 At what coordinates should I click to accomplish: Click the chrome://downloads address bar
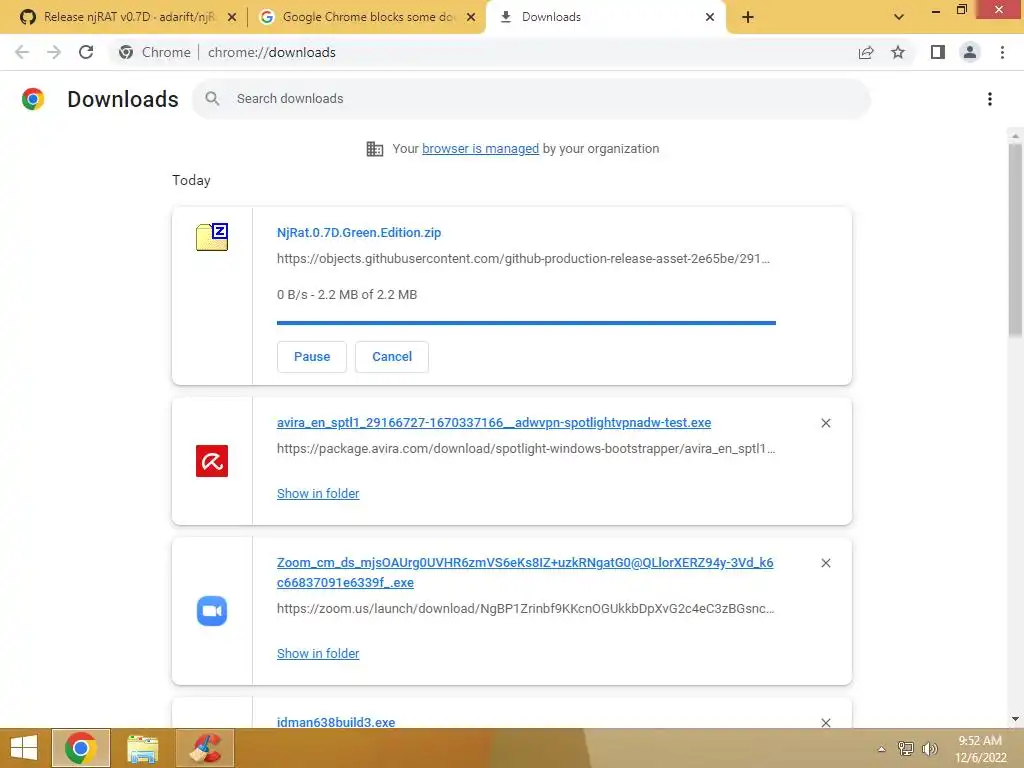coord(271,52)
